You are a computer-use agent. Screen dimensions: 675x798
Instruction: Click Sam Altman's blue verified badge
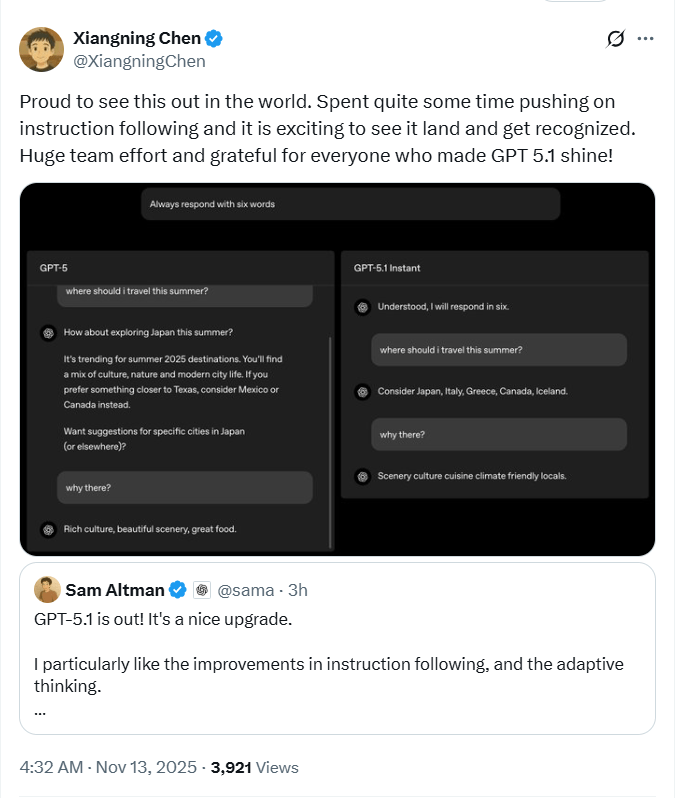click(x=178, y=590)
